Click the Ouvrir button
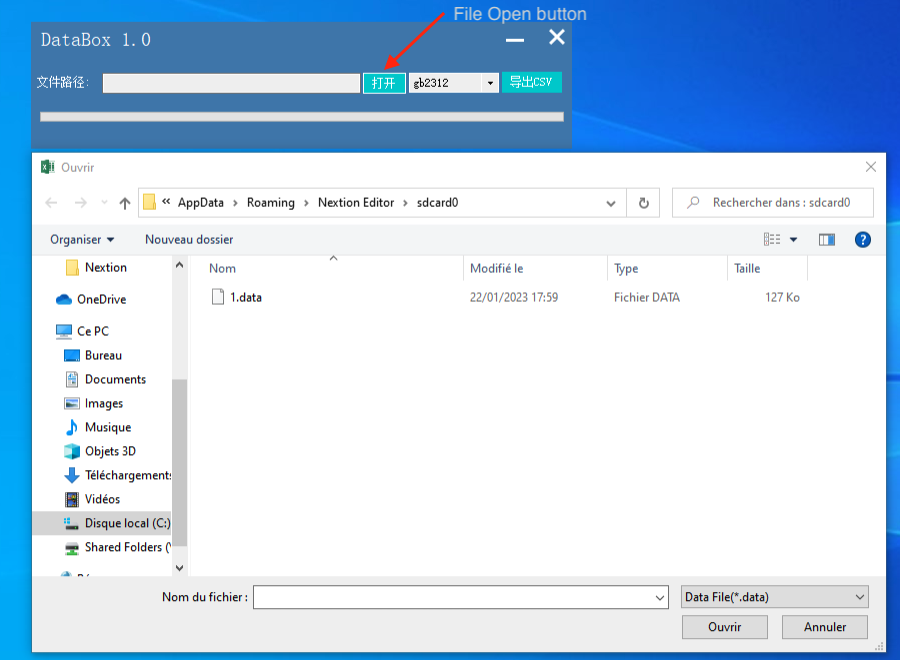The width and height of the screenshot is (900, 660). tap(724, 627)
